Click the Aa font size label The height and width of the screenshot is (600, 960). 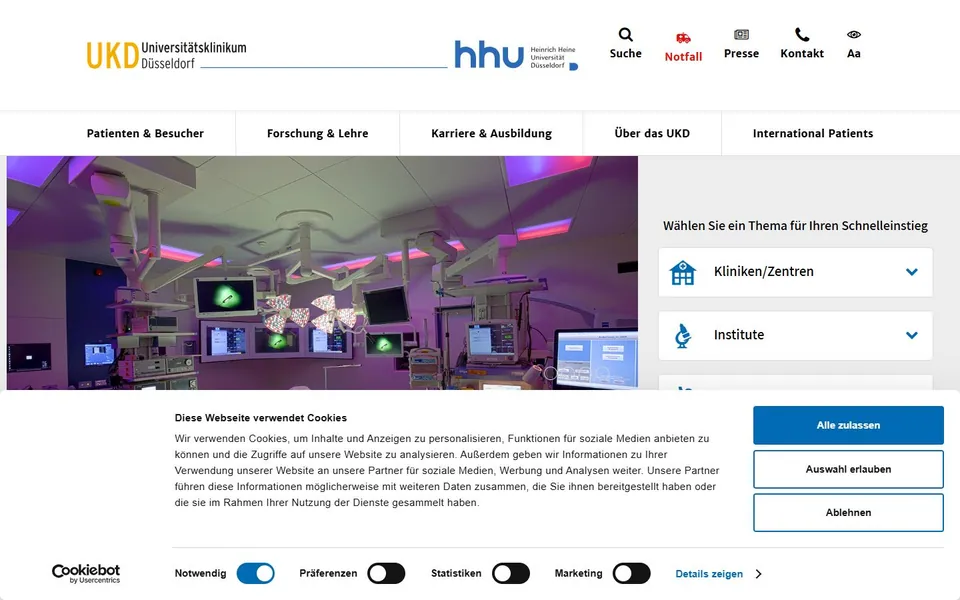pos(853,53)
